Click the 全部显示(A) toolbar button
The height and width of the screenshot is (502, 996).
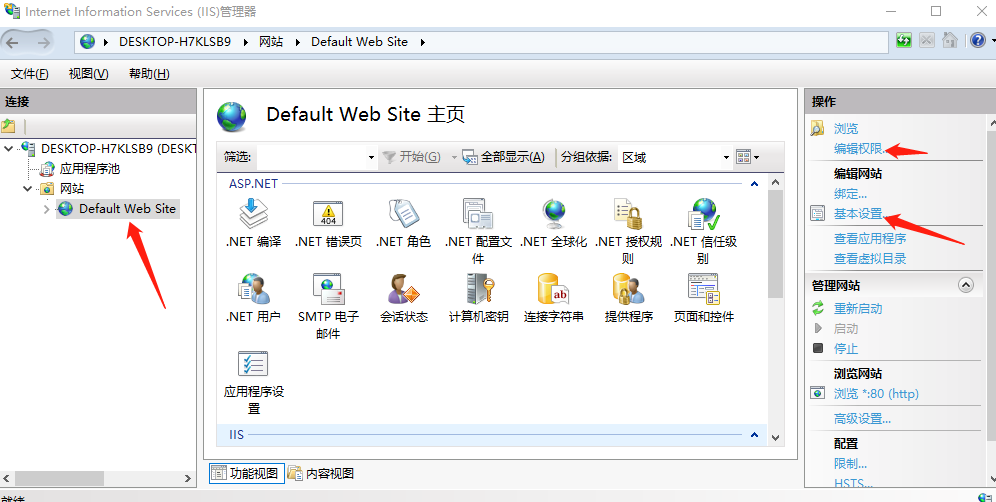pyautogui.click(x=504, y=157)
